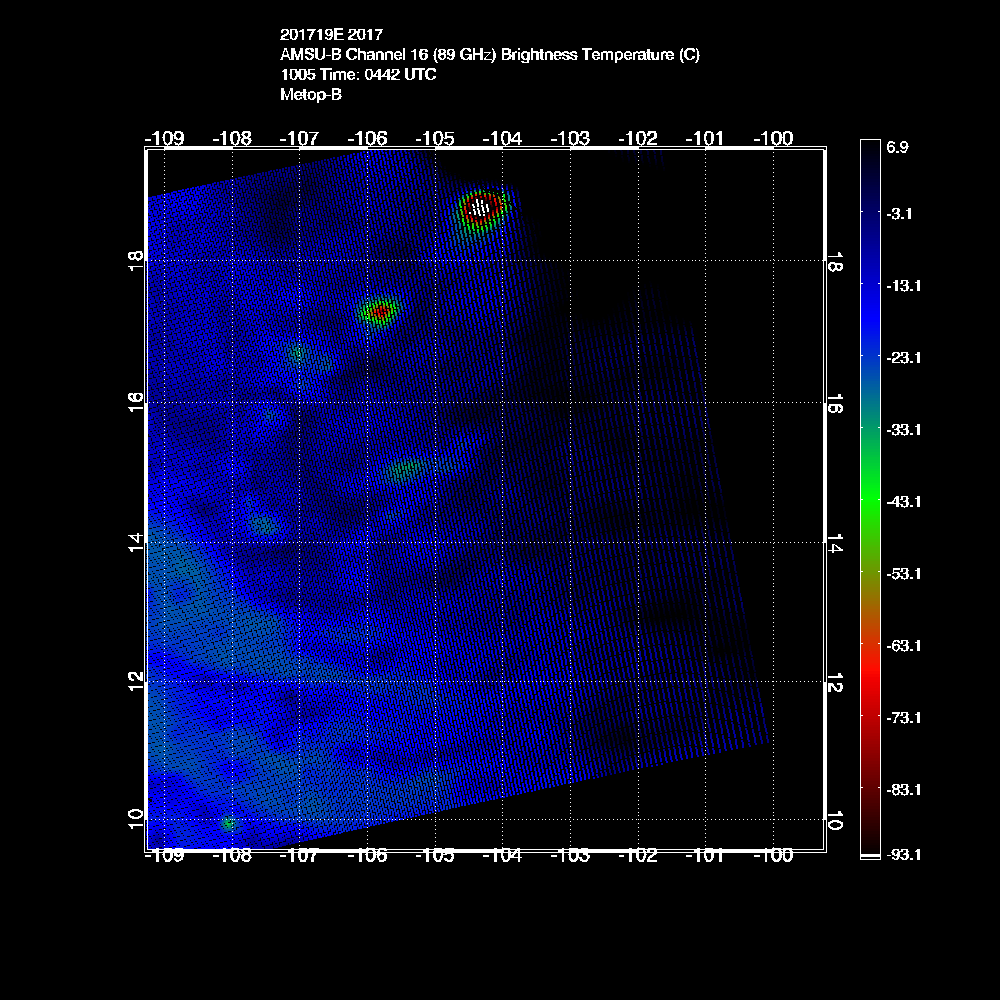
Task: Click the 'Metop-B' satellite label
Action: (311, 95)
